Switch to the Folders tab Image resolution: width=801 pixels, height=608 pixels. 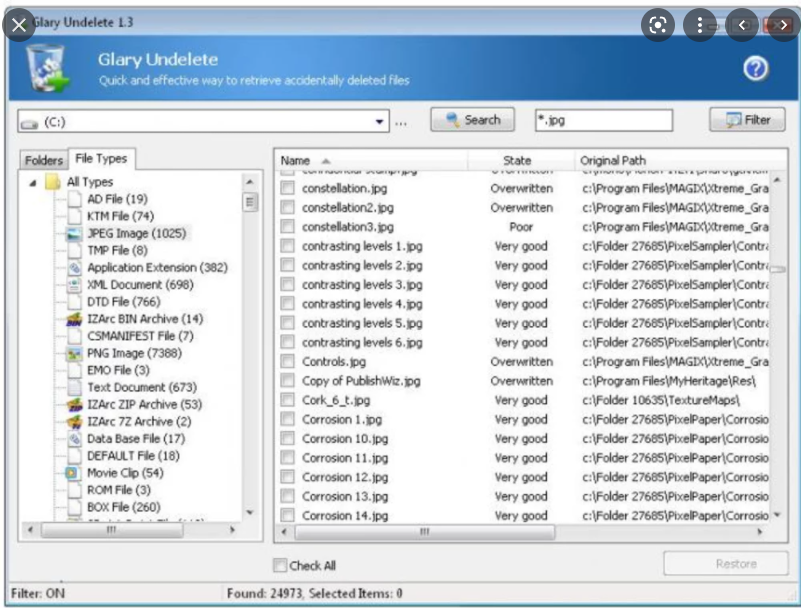coord(43,160)
